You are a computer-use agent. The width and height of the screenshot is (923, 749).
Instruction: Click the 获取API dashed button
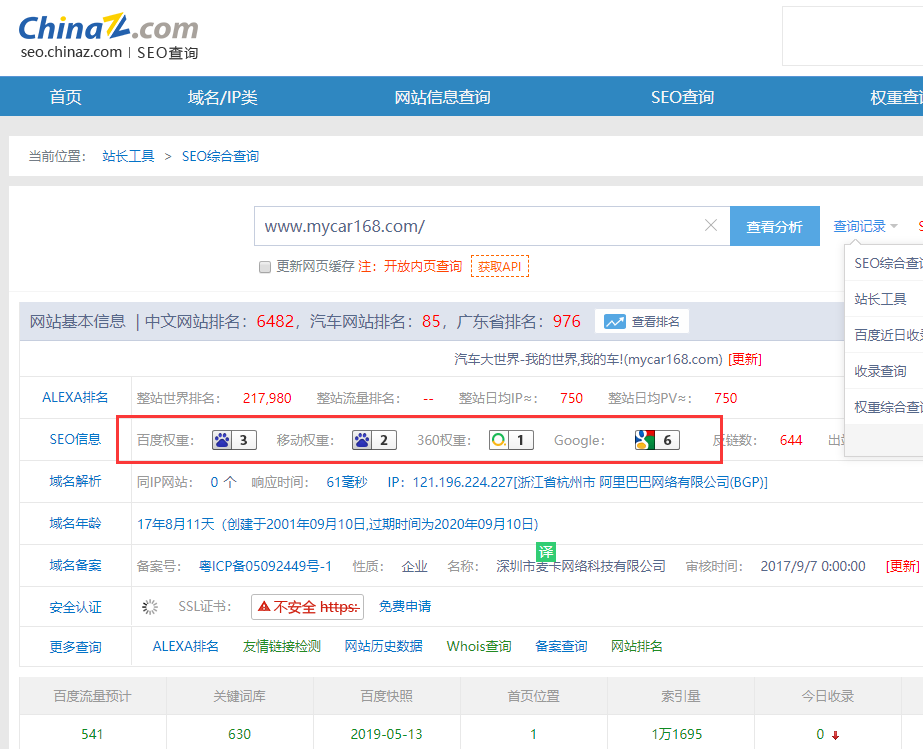tap(500, 266)
